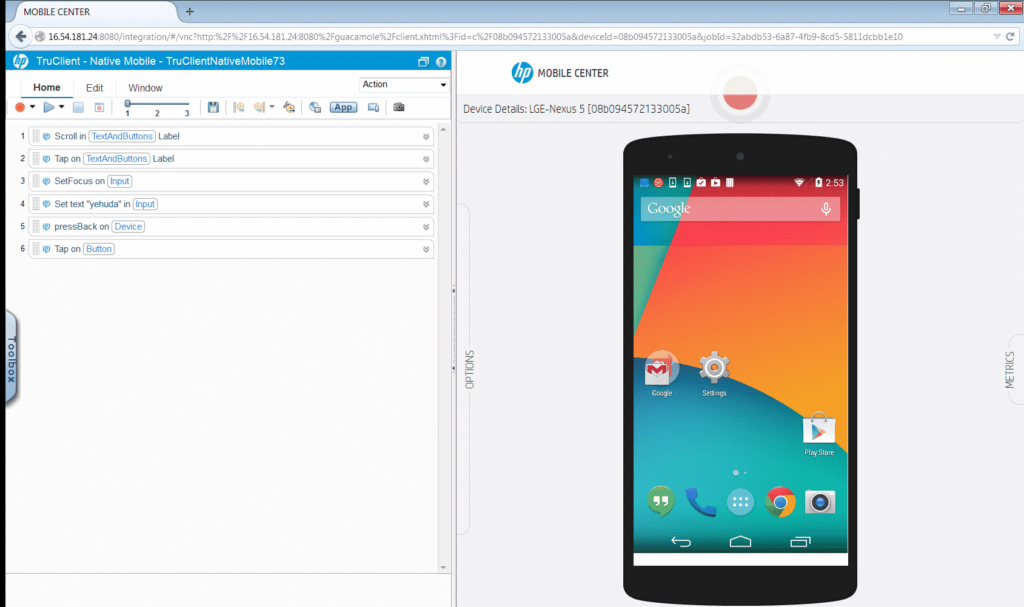Expand step 6 Tap on Button
The image size is (1024, 607).
[x=426, y=249]
